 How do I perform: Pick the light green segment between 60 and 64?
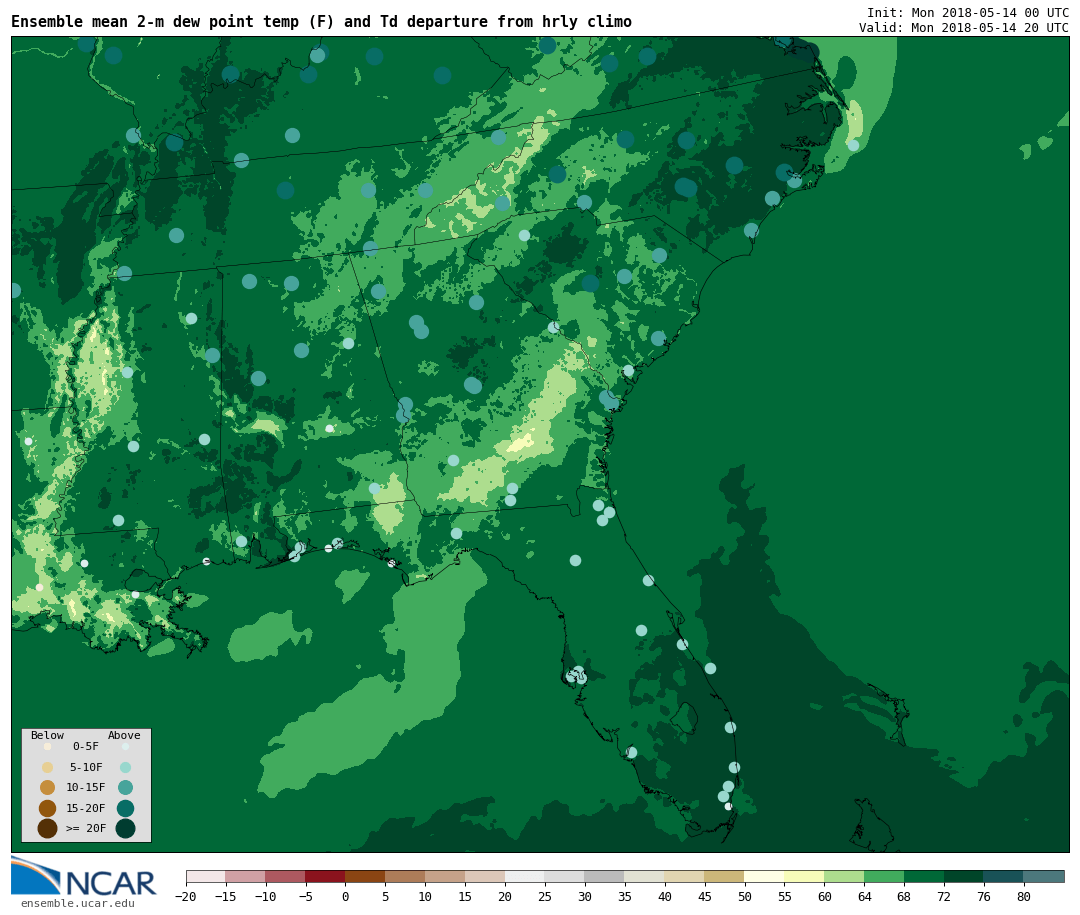click(844, 876)
